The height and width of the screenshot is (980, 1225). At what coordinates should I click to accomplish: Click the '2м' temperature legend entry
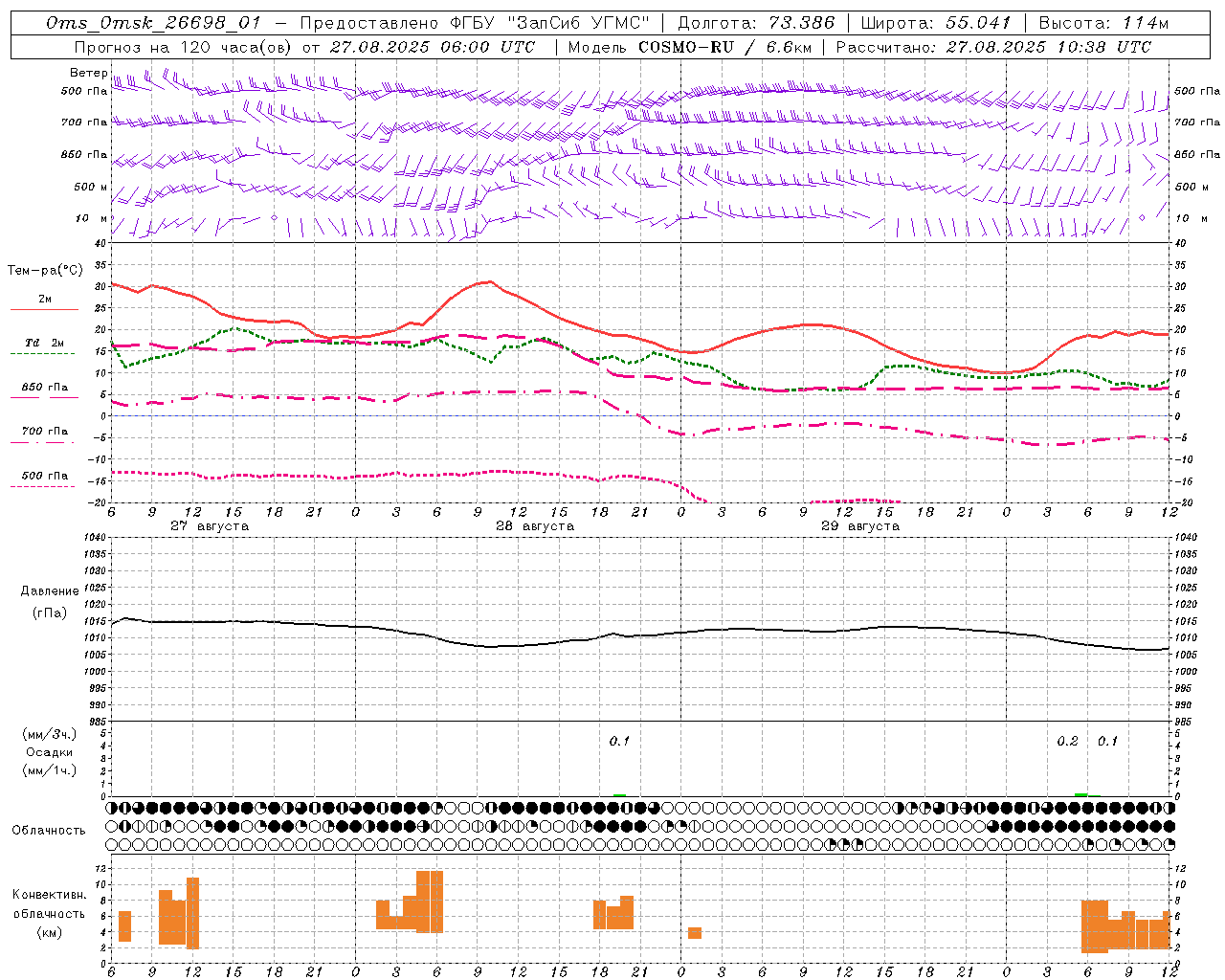(x=45, y=299)
